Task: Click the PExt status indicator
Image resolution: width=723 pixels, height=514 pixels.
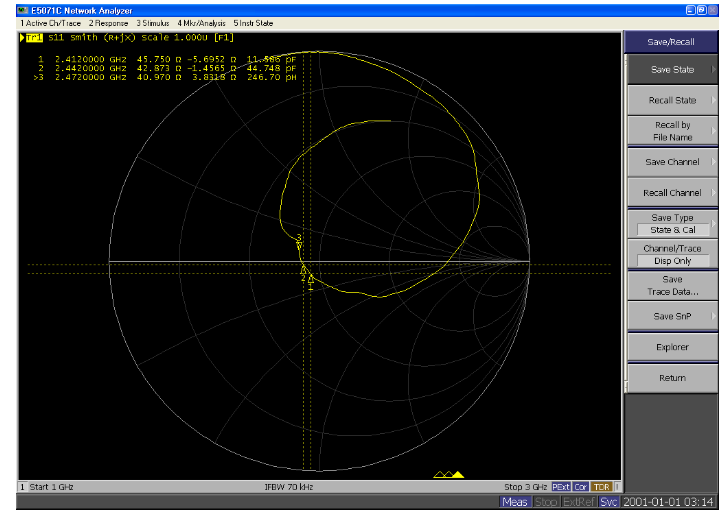Action: click(561, 487)
